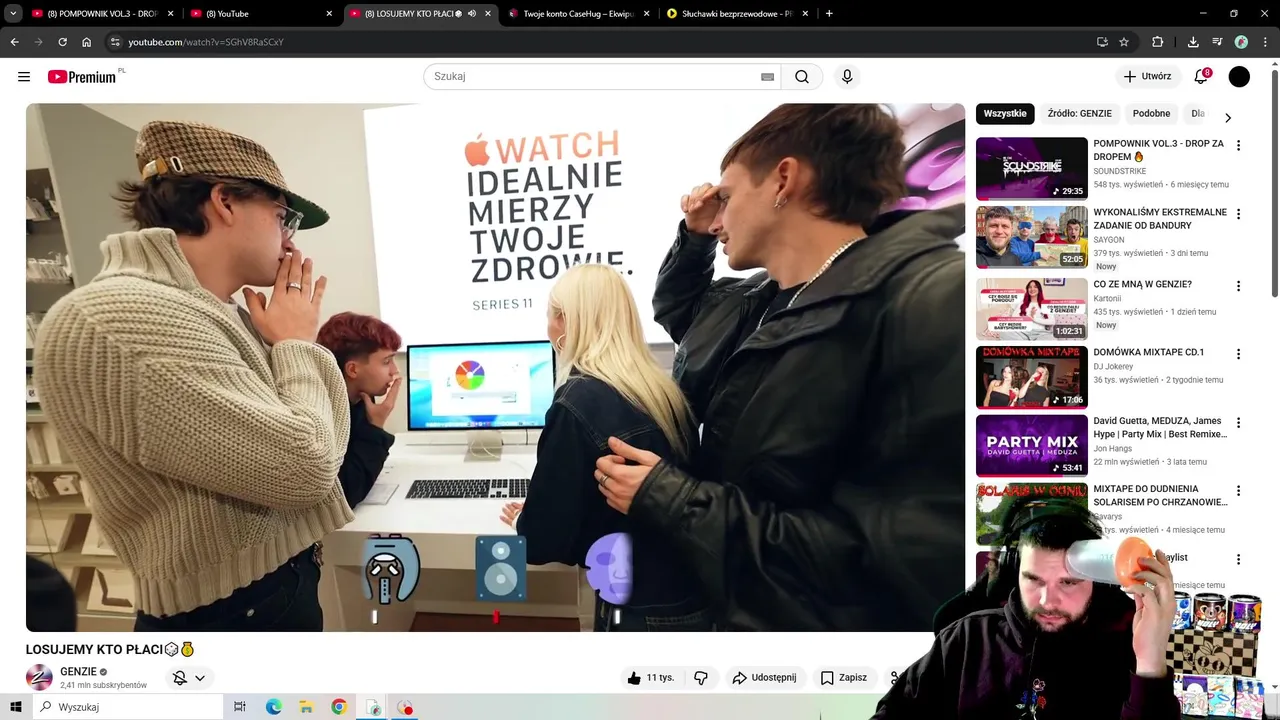Screen dimensions: 1280x720
Task: View site information icon in address bar
Action: (115, 42)
